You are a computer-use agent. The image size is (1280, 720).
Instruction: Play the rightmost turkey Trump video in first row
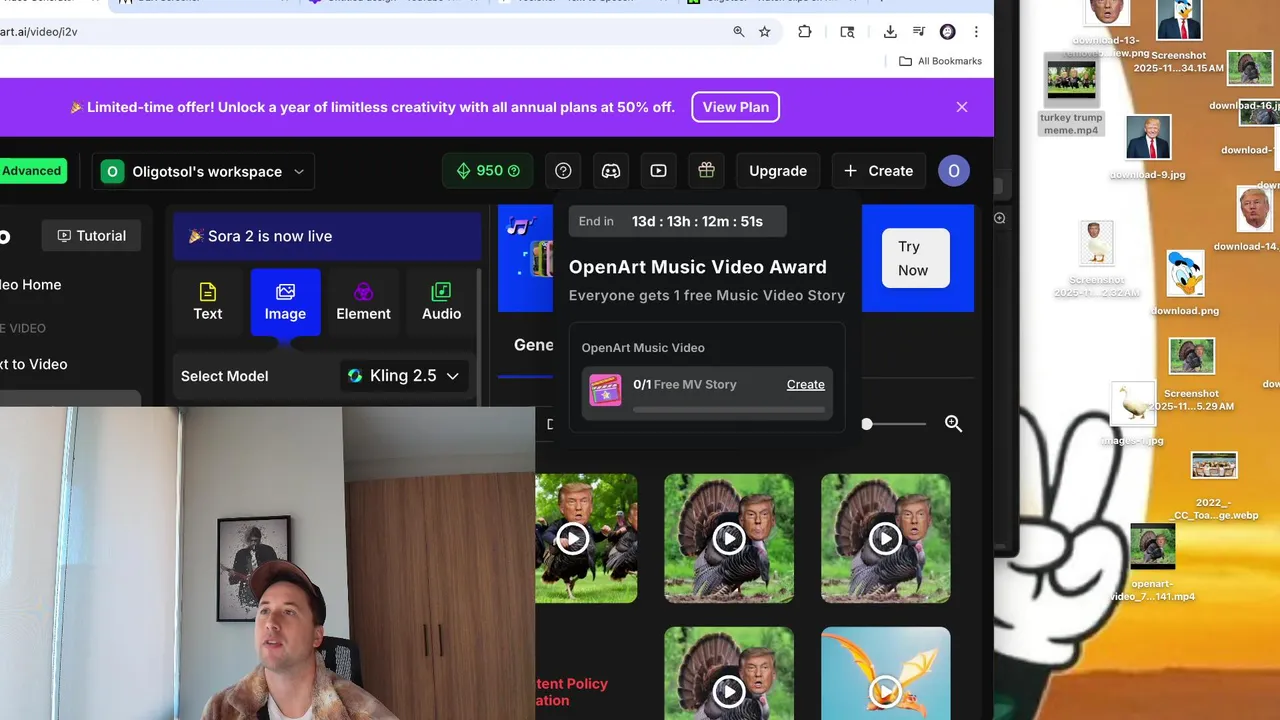[x=885, y=538]
